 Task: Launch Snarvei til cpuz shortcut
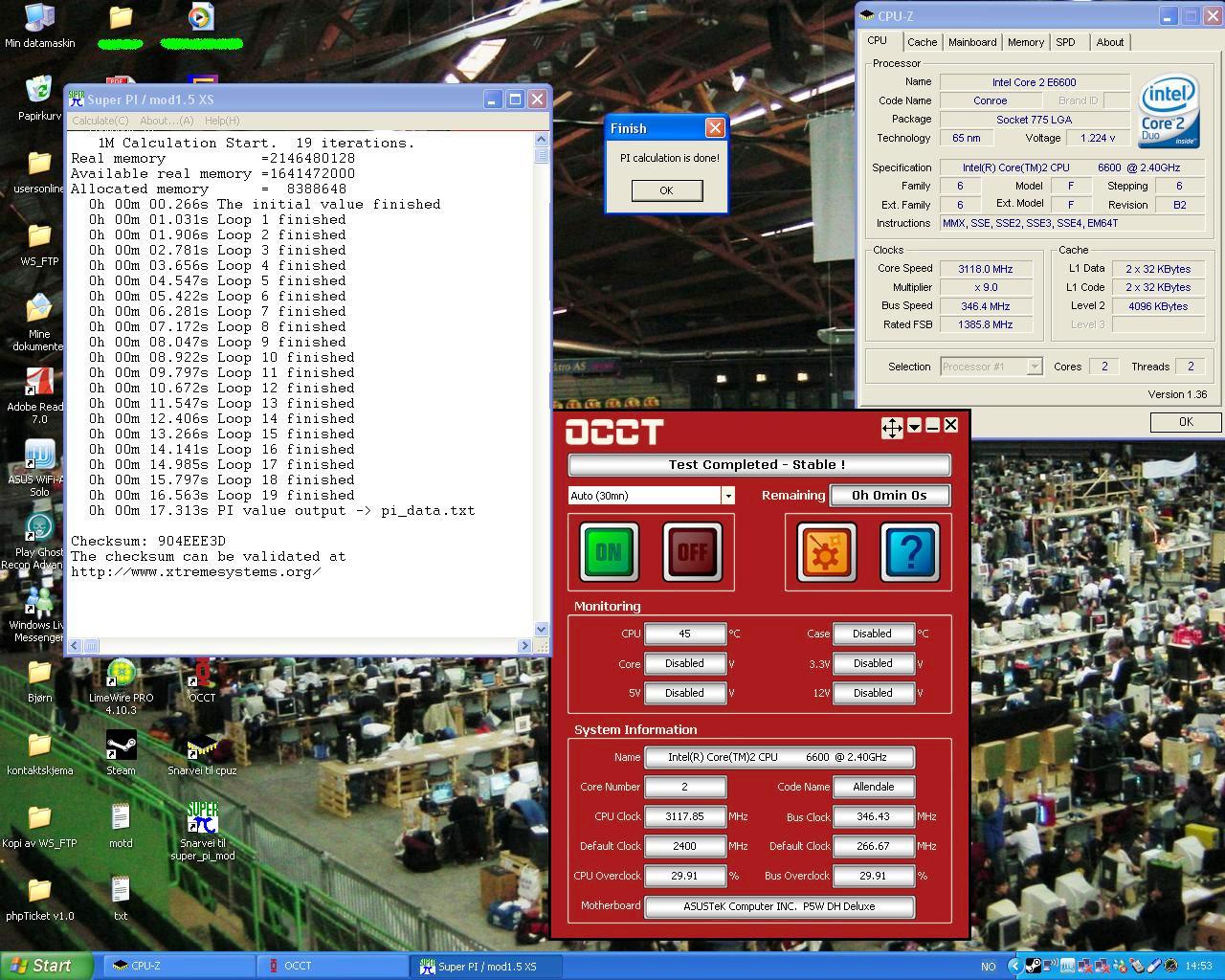(x=202, y=753)
